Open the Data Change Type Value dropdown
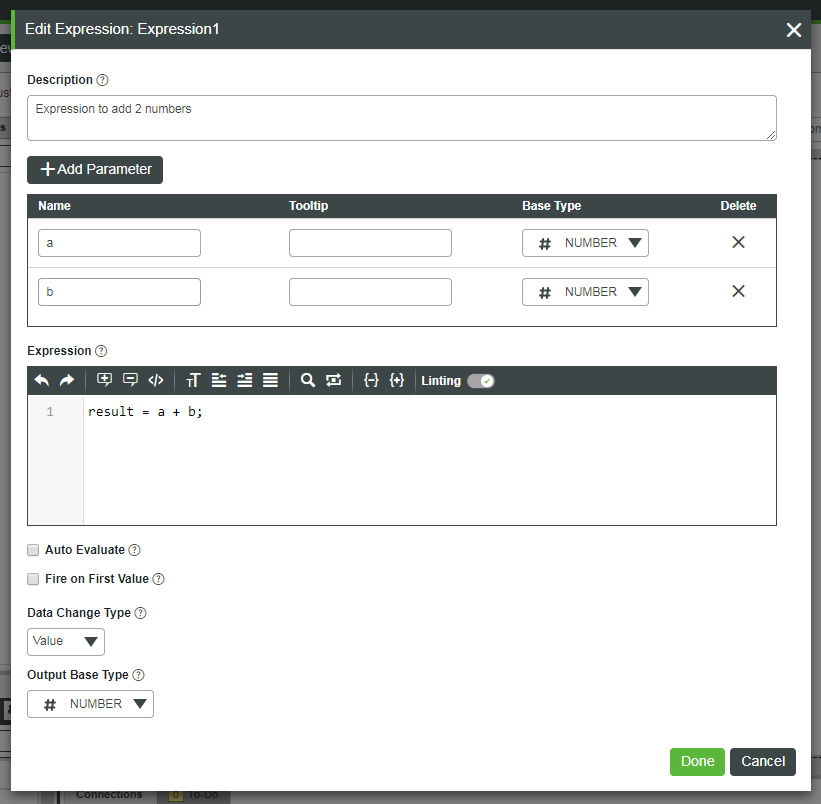821x804 pixels. coord(66,642)
